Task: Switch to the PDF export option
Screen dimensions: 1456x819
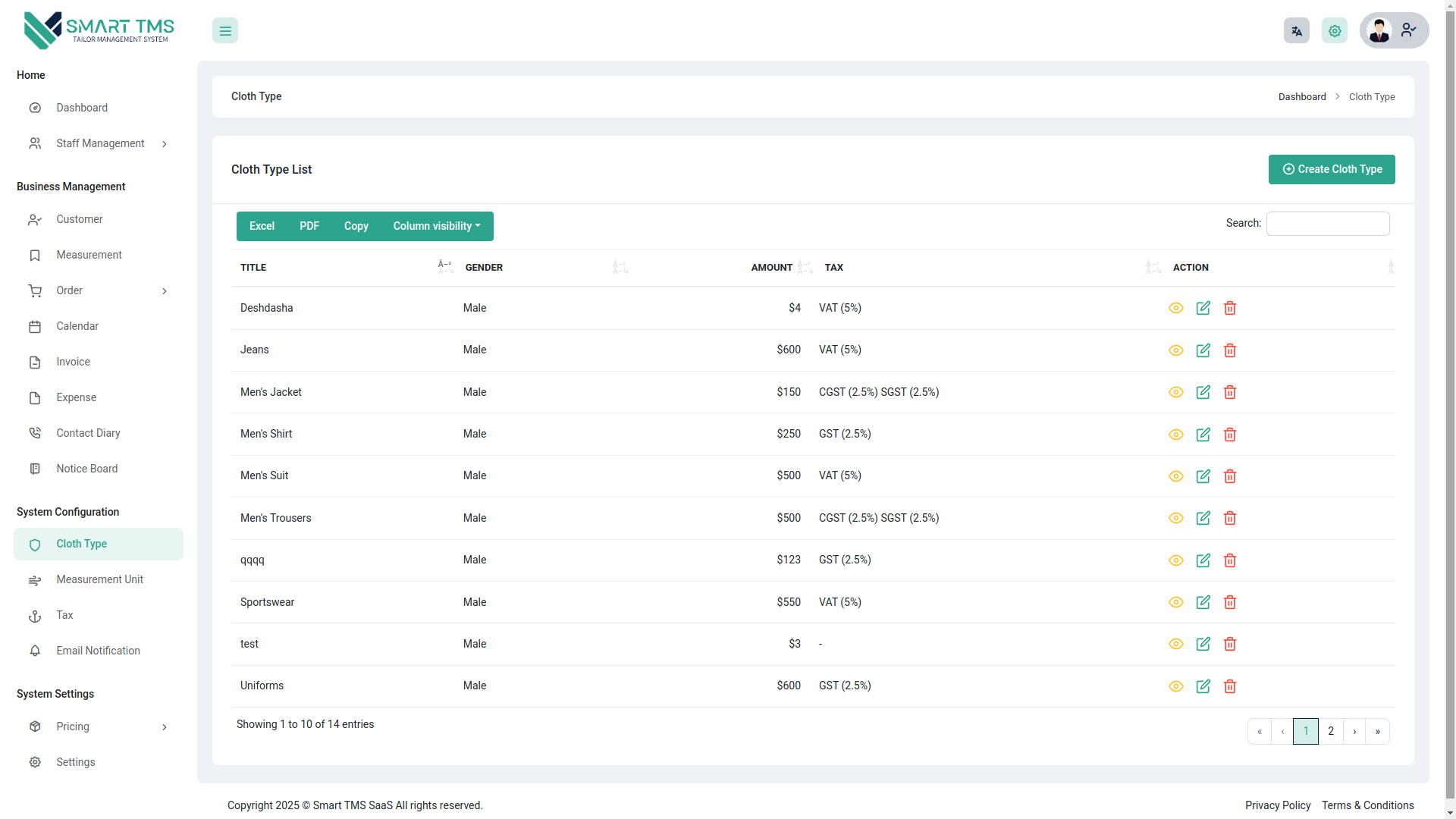Action: coord(309,226)
